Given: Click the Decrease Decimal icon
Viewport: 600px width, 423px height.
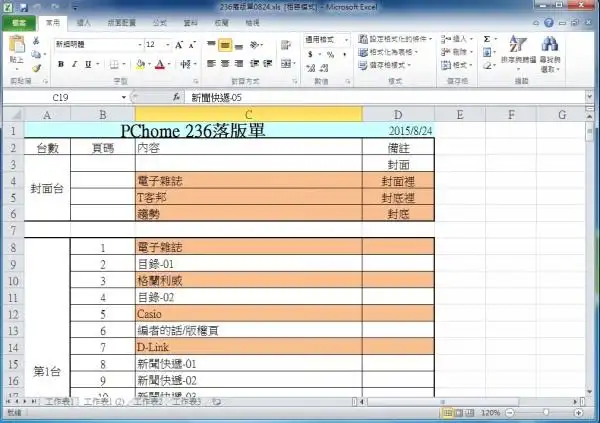Looking at the screenshot, I should 324,68.
